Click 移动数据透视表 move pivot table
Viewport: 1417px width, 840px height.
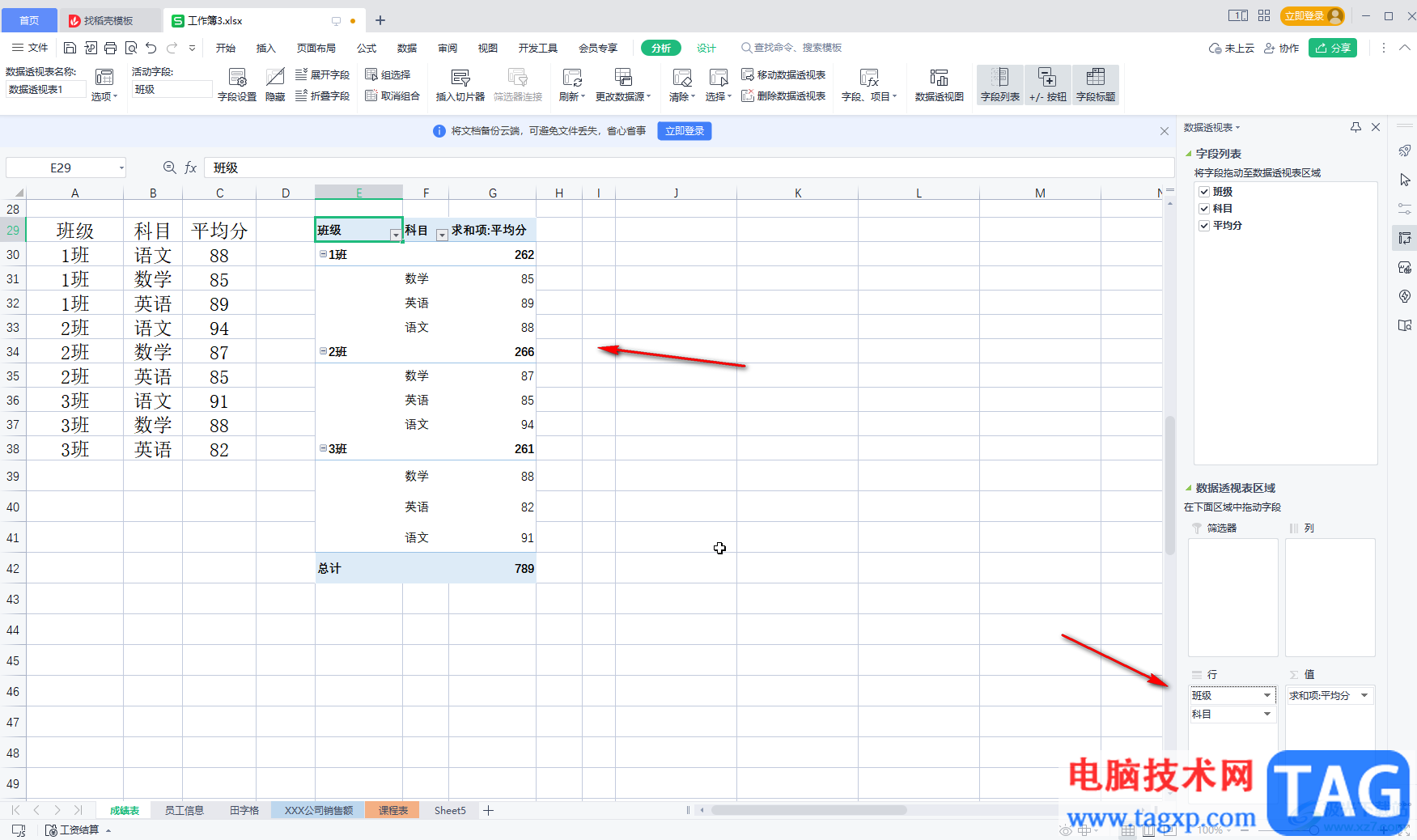click(x=783, y=74)
